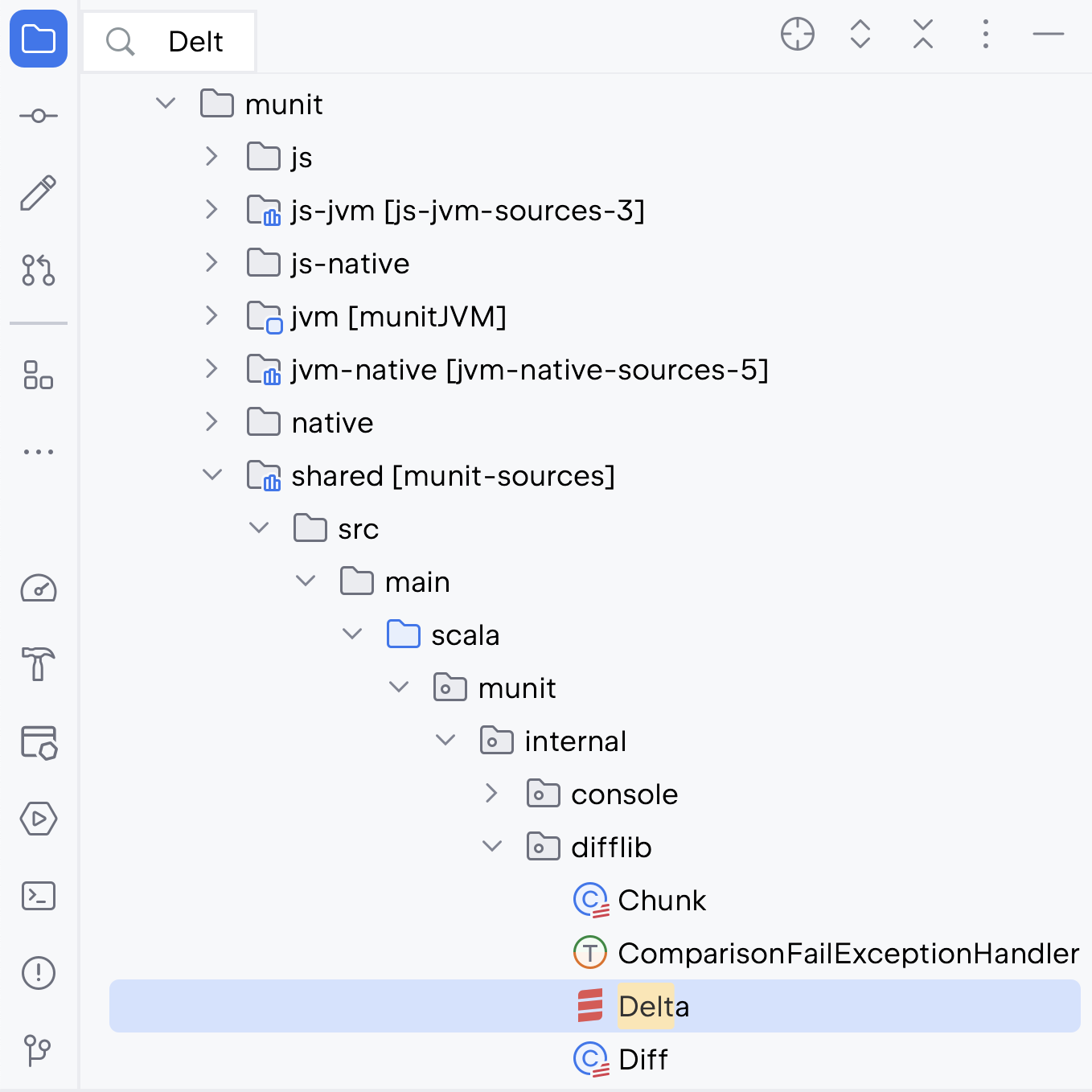Image resolution: width=1092 pixels, height=1092 pixels.
Task: Click the Delt search field
Action: point(170,42)
